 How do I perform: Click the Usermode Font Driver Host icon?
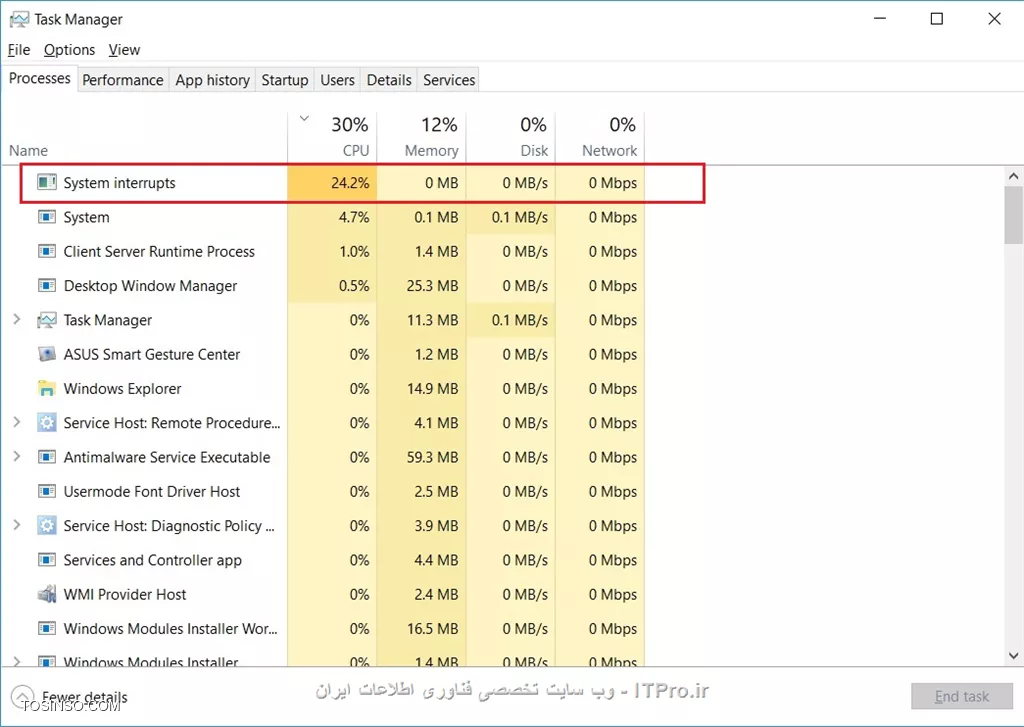pyautogui.click(x=46, y=491)
